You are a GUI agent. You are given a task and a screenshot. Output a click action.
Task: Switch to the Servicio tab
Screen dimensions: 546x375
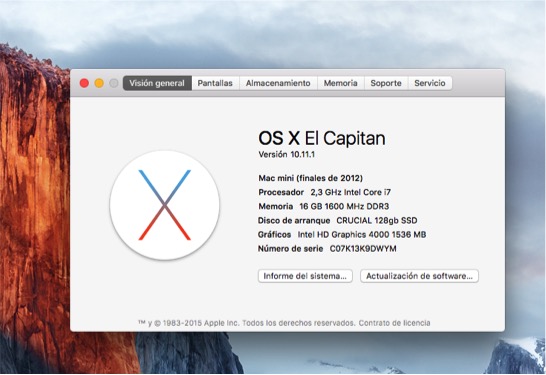point(430,83)
